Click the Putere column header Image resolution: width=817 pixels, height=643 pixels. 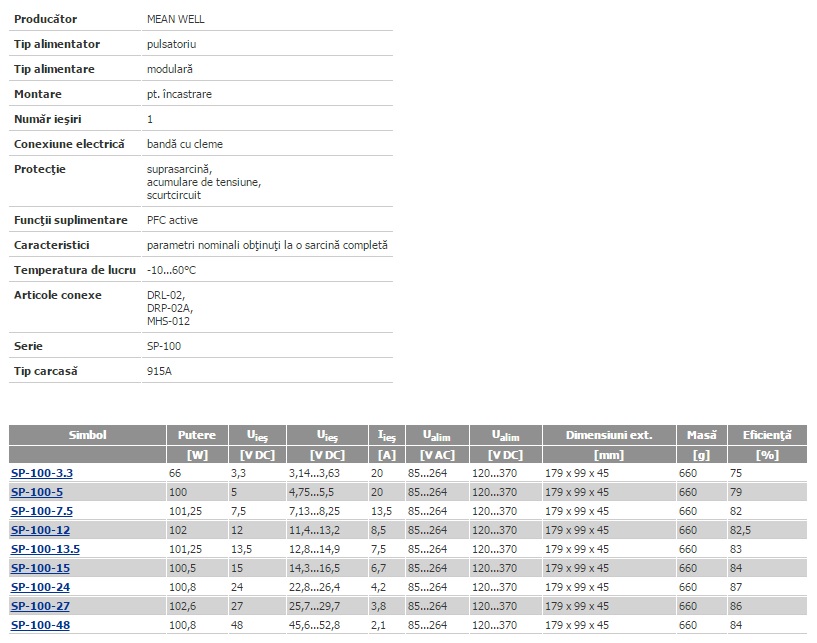(197, 435)
